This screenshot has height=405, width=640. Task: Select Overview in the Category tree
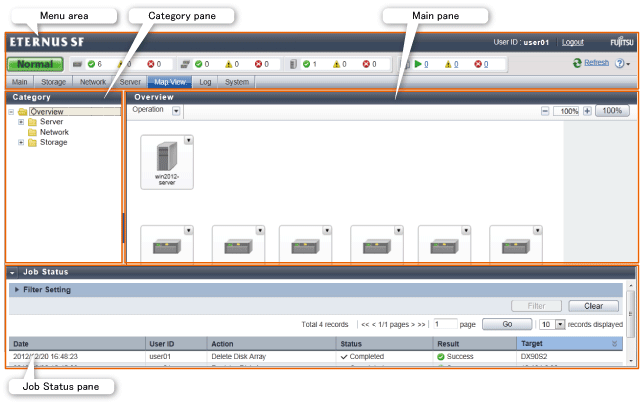[x=47, y=111]
